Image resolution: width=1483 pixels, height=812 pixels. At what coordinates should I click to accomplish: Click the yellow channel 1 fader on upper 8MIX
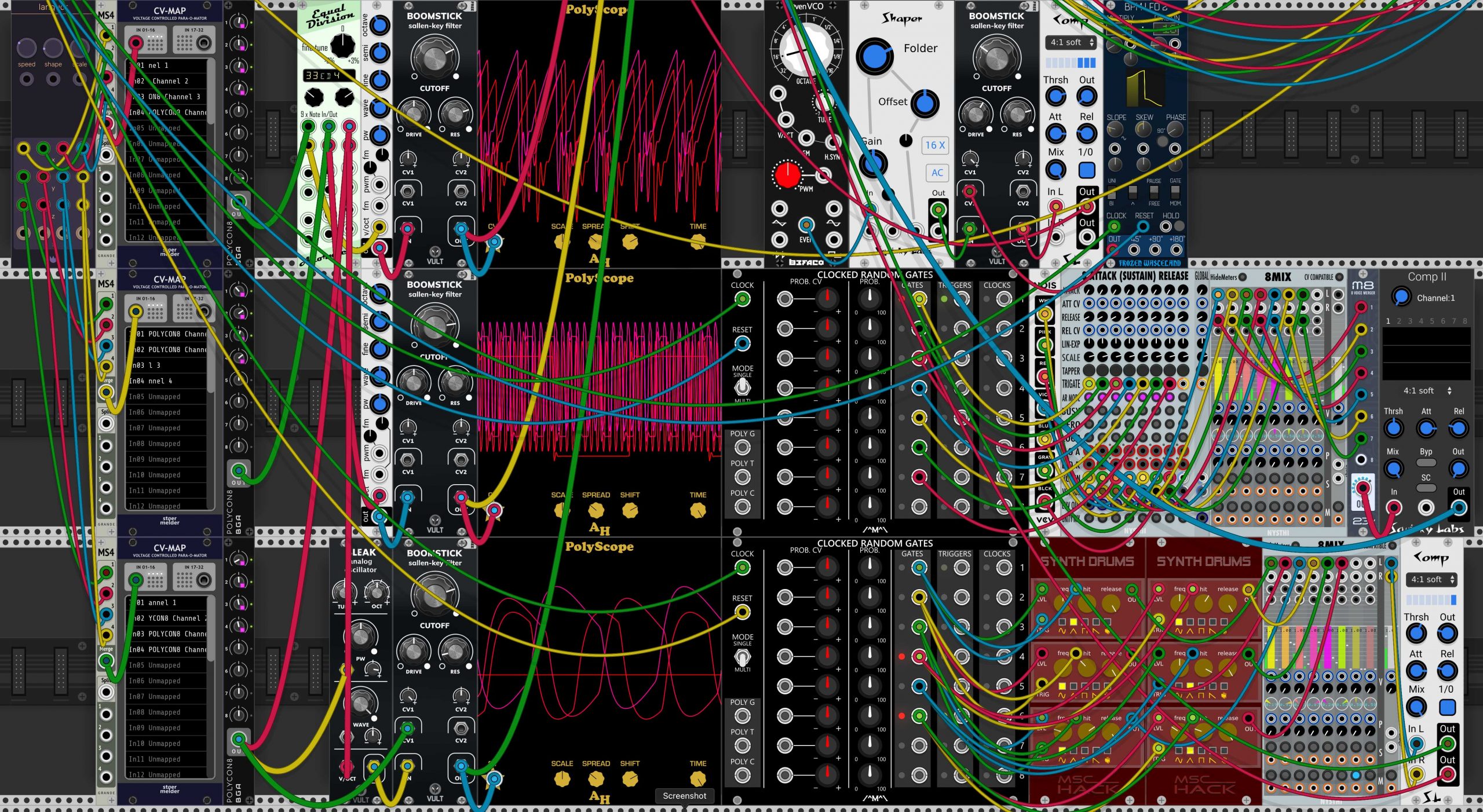coord(1218,379)
